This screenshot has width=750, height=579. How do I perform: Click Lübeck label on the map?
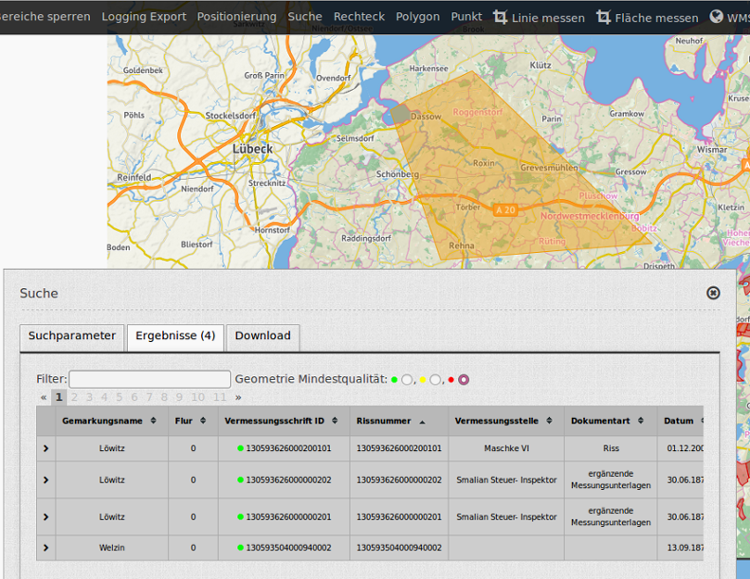pyautogui.click(x=252, y=149)
